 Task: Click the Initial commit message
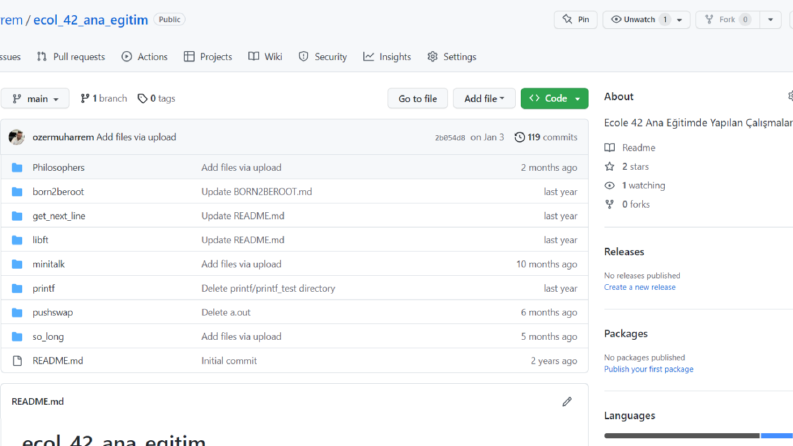pyautogui.click(x=229, y=361)
